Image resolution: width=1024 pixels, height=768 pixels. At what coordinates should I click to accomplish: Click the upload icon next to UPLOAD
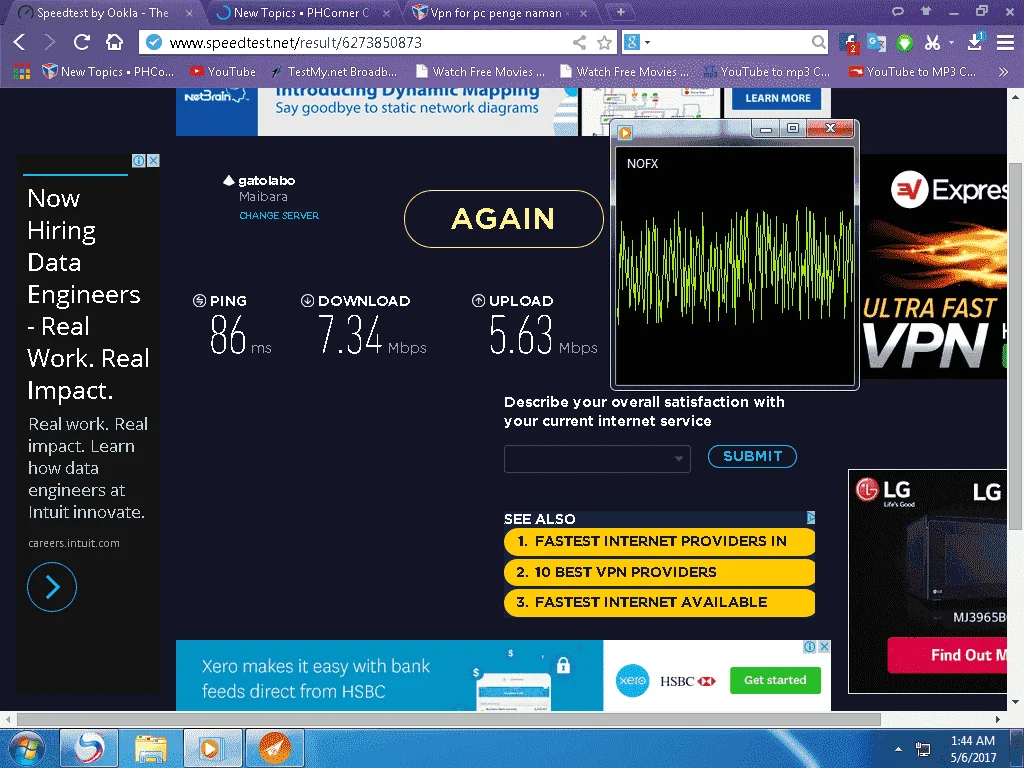(478, 300)
